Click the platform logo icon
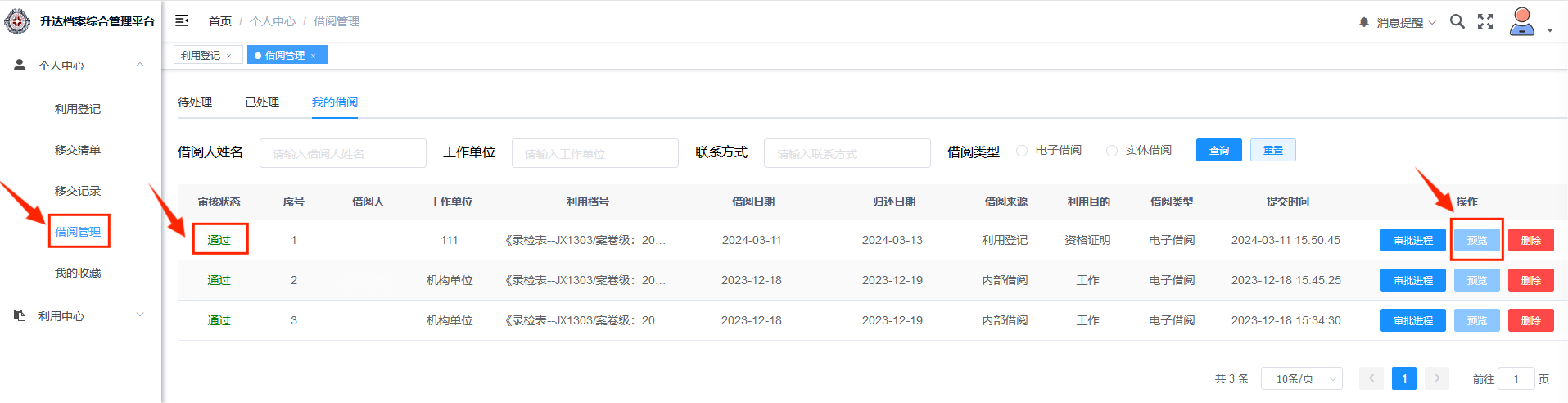Image resolution: width=1568 pixels, height=403 pixels. 17,21
